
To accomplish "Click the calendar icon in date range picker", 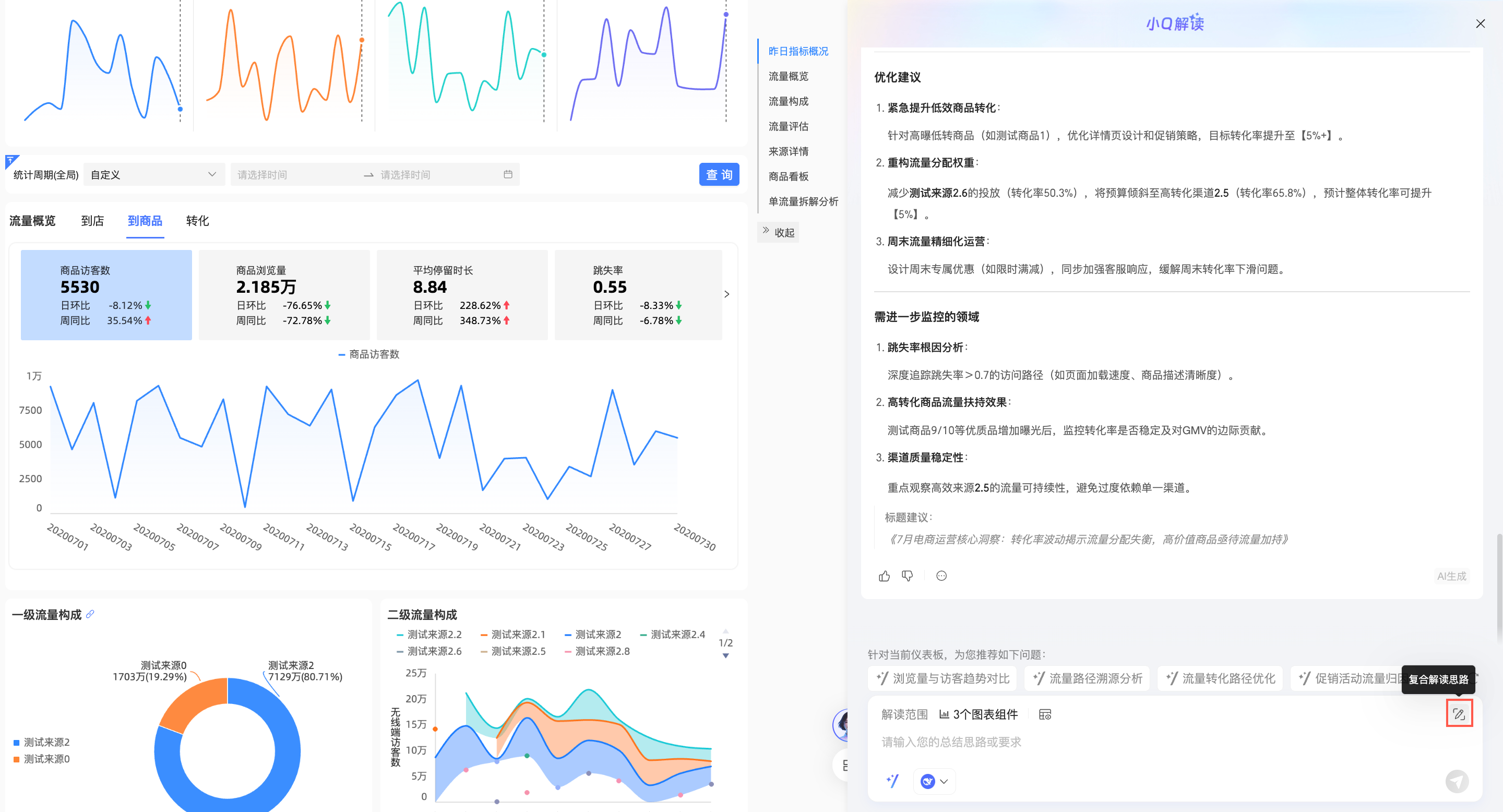I will [508, 174].
